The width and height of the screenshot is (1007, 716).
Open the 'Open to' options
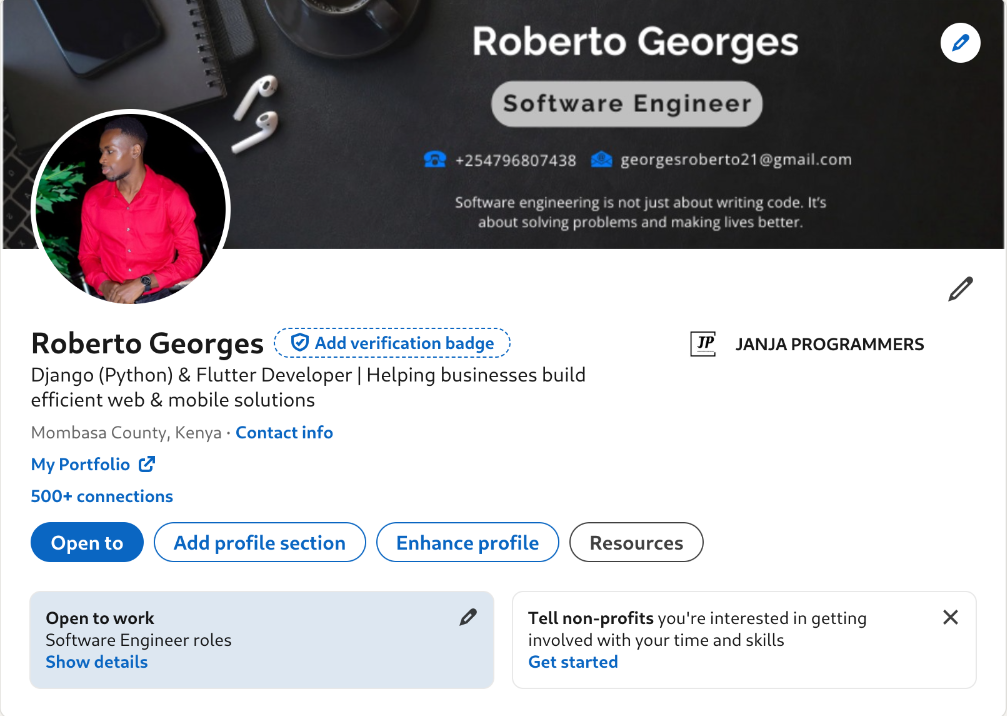tap(87, 542)
